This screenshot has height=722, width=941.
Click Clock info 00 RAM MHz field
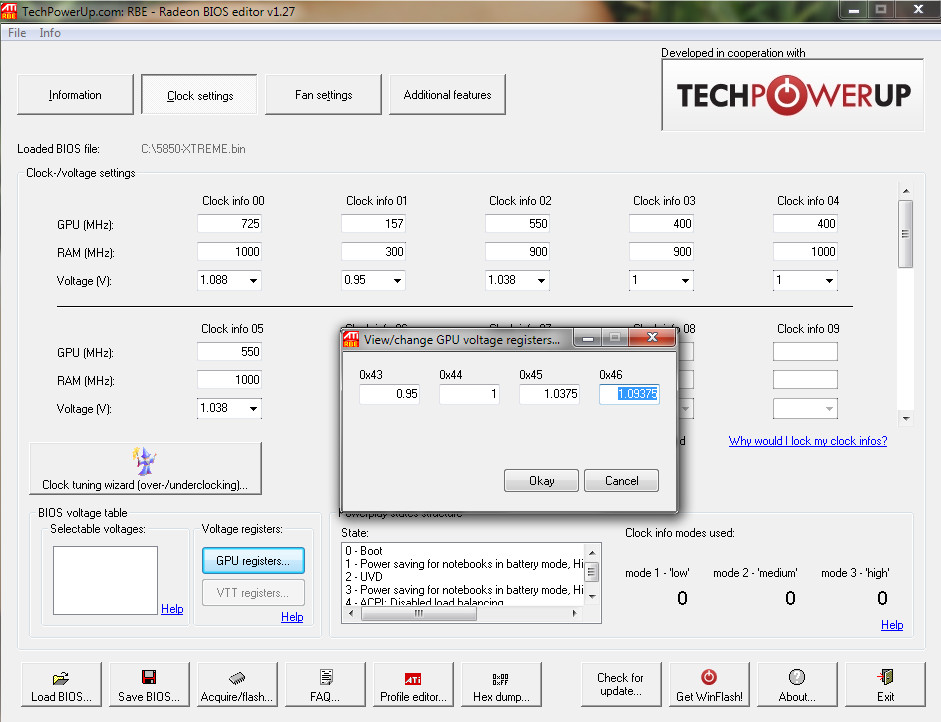coord(229,252)
